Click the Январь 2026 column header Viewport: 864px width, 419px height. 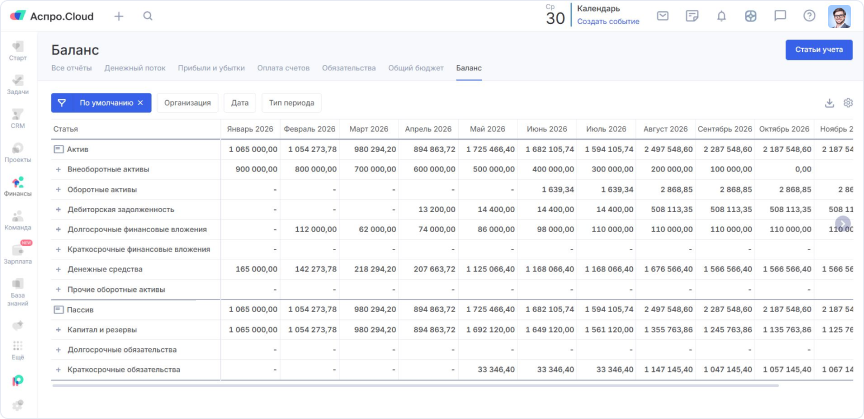250,129
